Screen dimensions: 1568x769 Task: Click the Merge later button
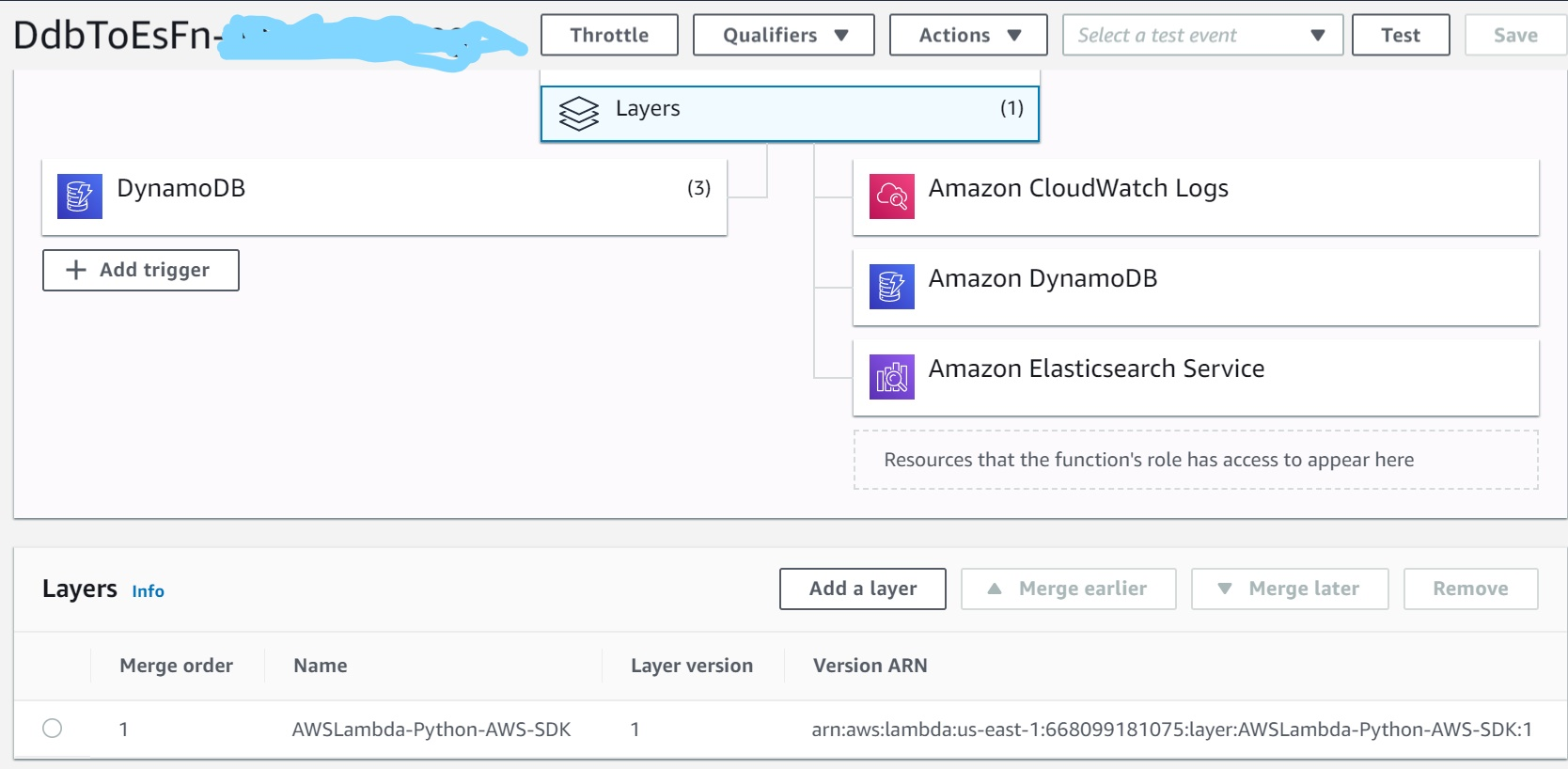tap(1290, 589)
